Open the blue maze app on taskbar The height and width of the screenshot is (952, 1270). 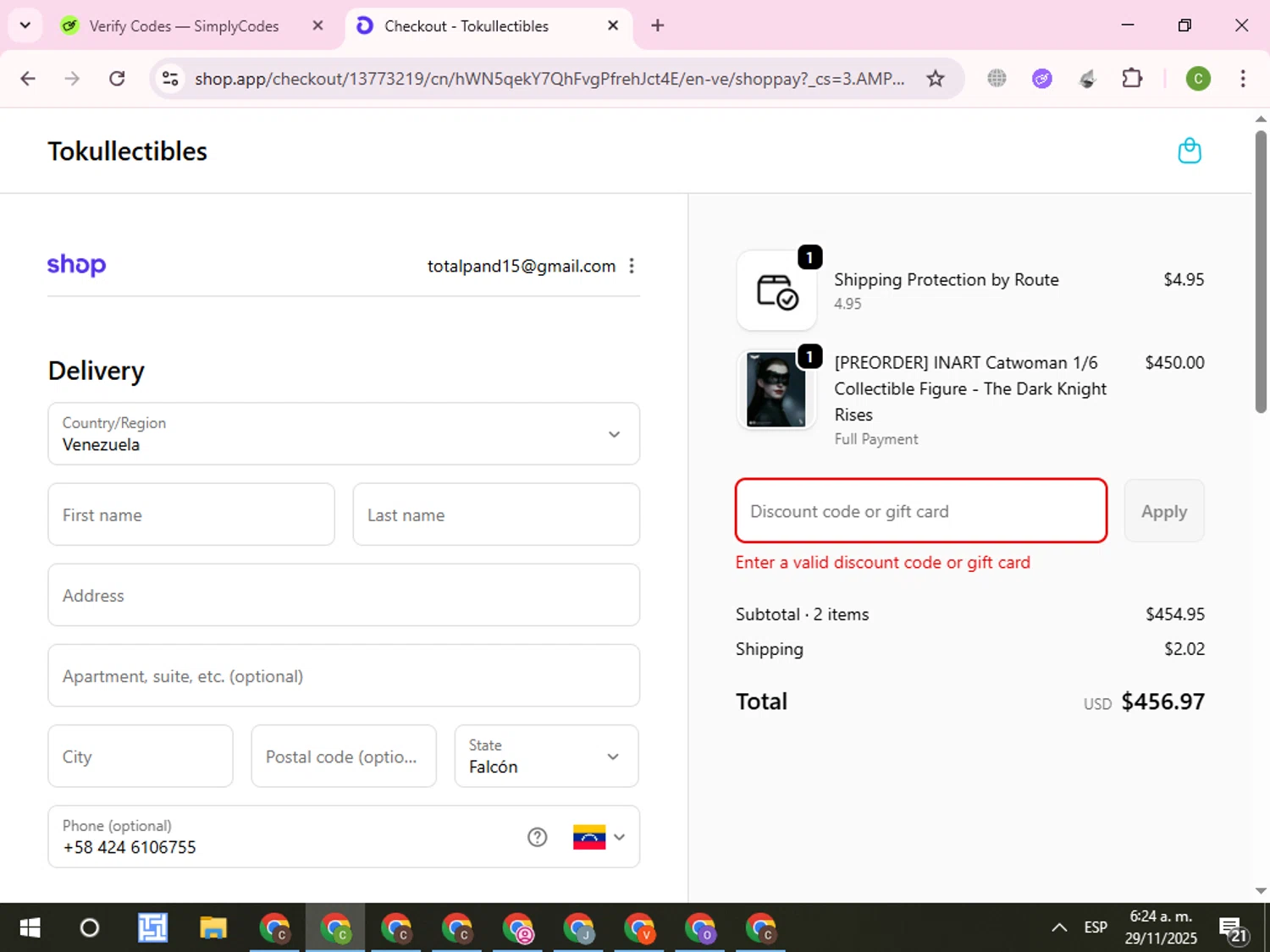(152, 928)
